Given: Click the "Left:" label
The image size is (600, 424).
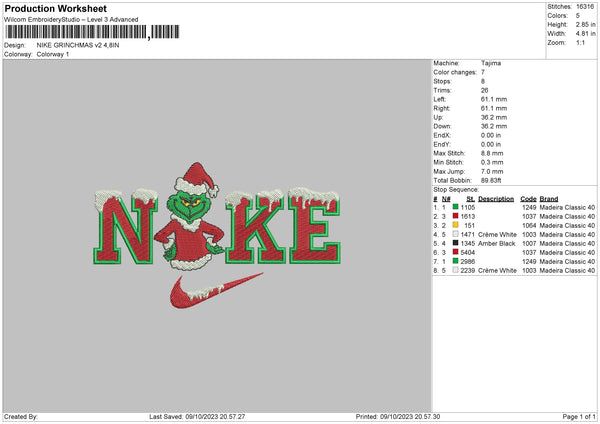Looking at the screenshot, I should (x=440, y=99).
